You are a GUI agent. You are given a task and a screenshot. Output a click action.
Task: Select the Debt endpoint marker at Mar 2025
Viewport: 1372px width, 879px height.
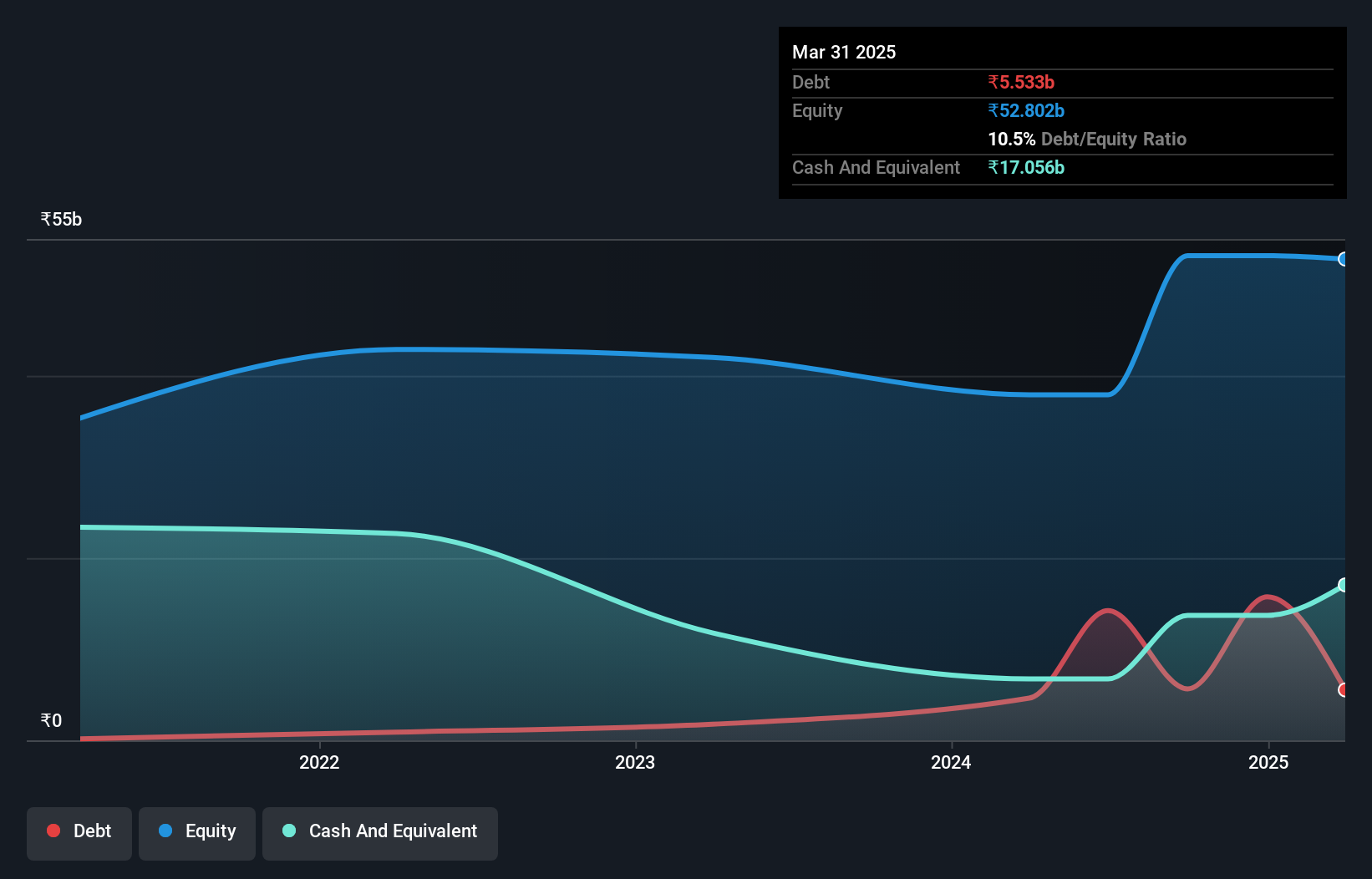(1344, 690)
